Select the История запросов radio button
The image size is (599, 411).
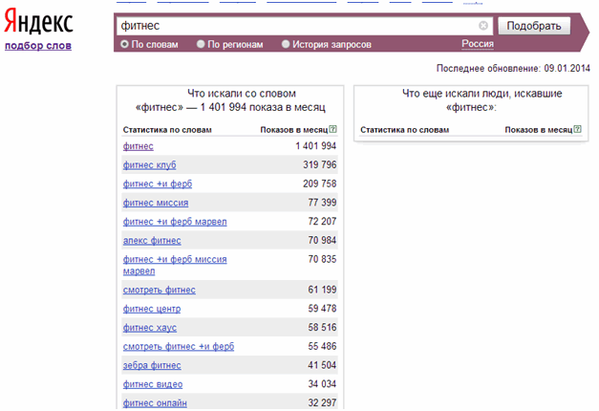(285, 44)
